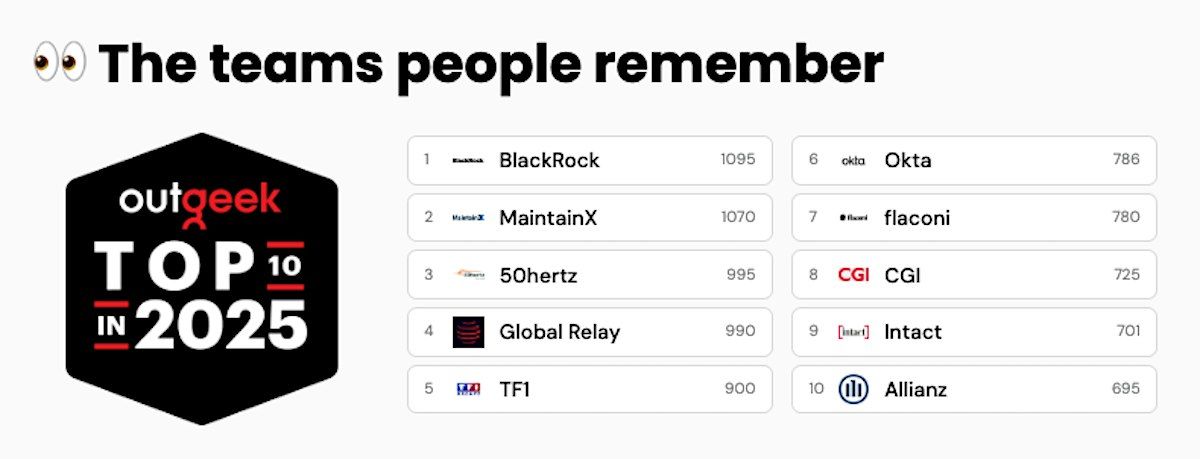Click the Global Relay globe logo
Viewport: 1200px width, 459px height.
468,332
